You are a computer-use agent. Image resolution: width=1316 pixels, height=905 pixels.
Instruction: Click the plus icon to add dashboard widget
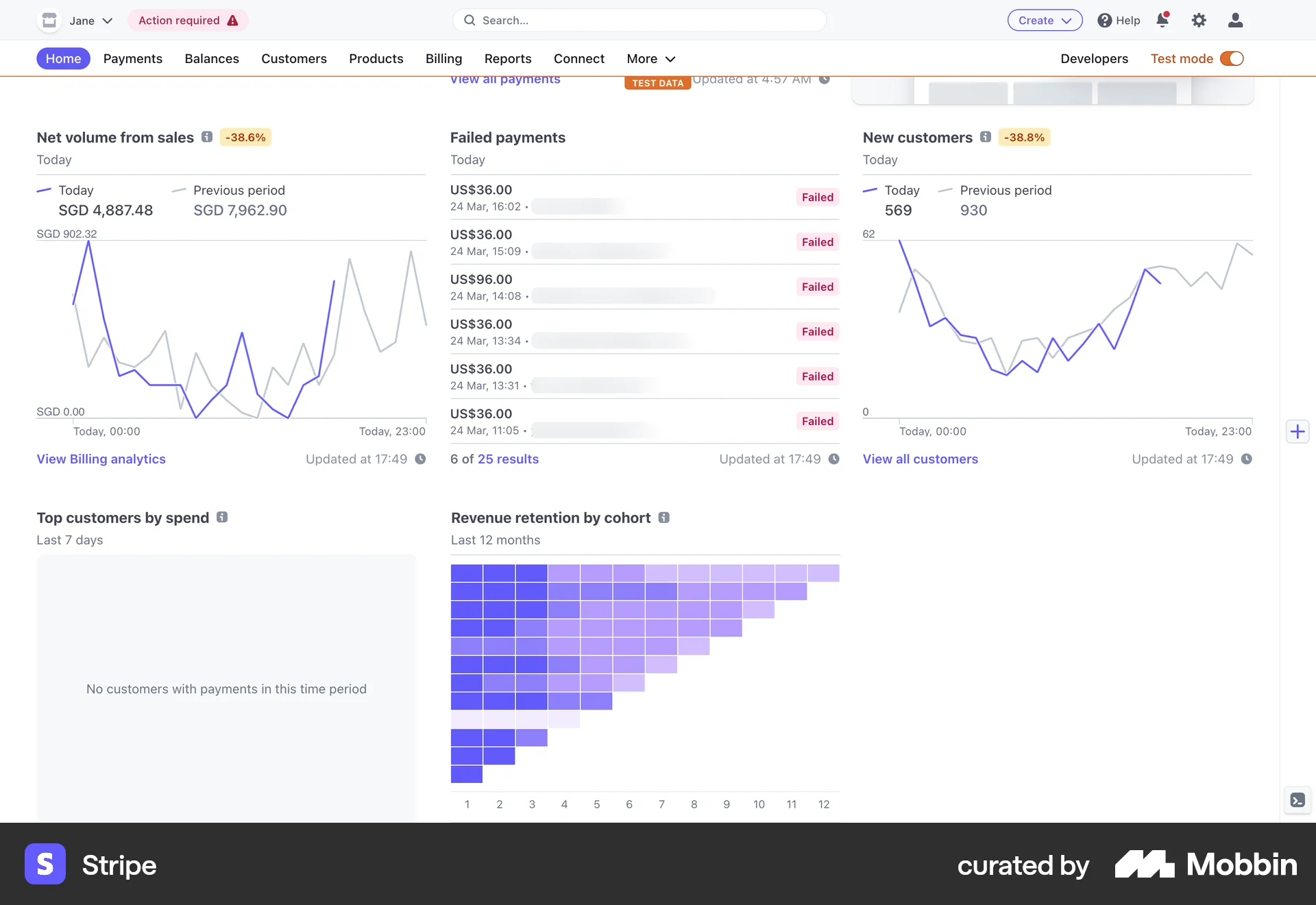(x=1297, y=431)
